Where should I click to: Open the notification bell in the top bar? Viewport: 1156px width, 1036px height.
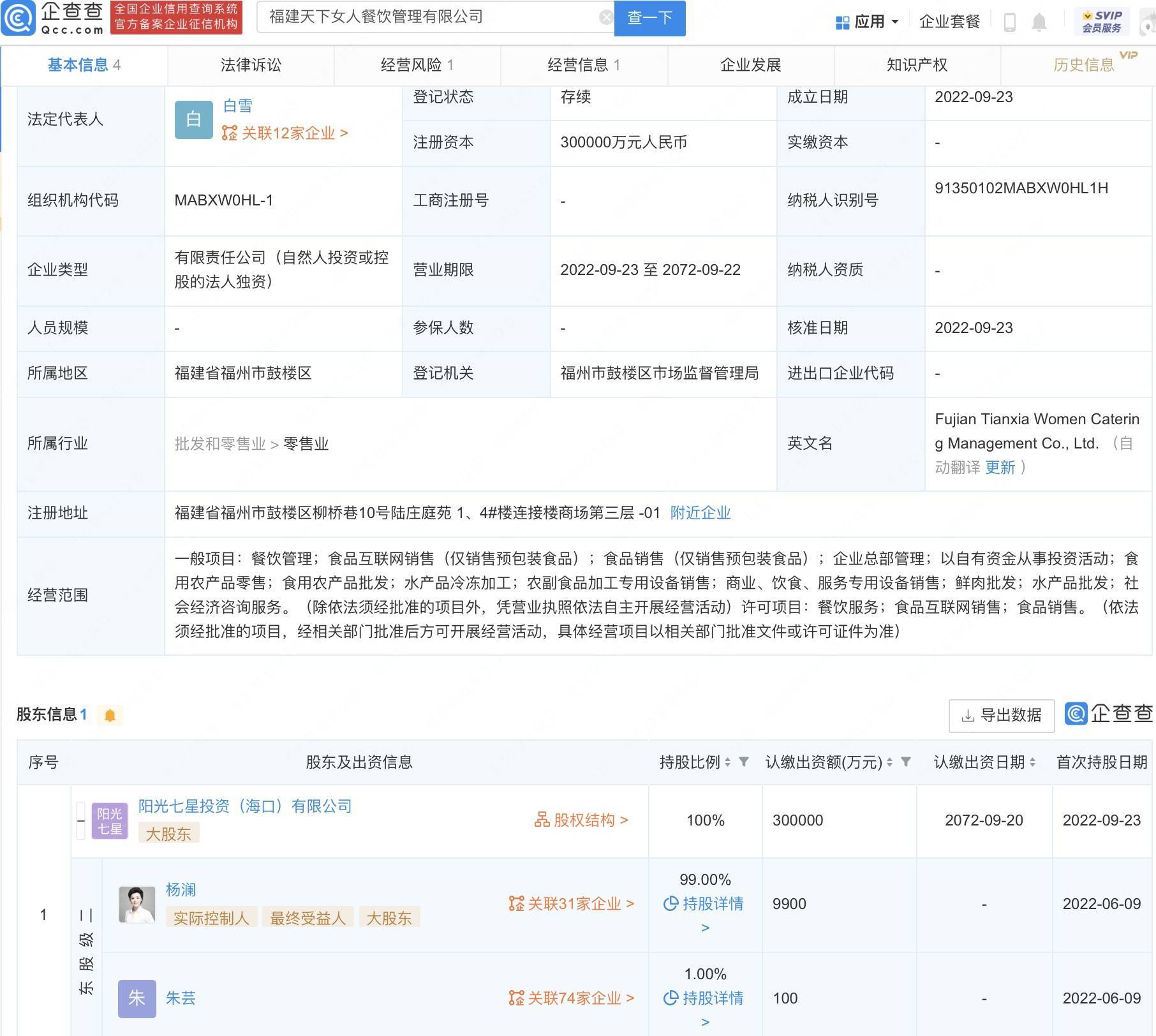click(1039, 22)
